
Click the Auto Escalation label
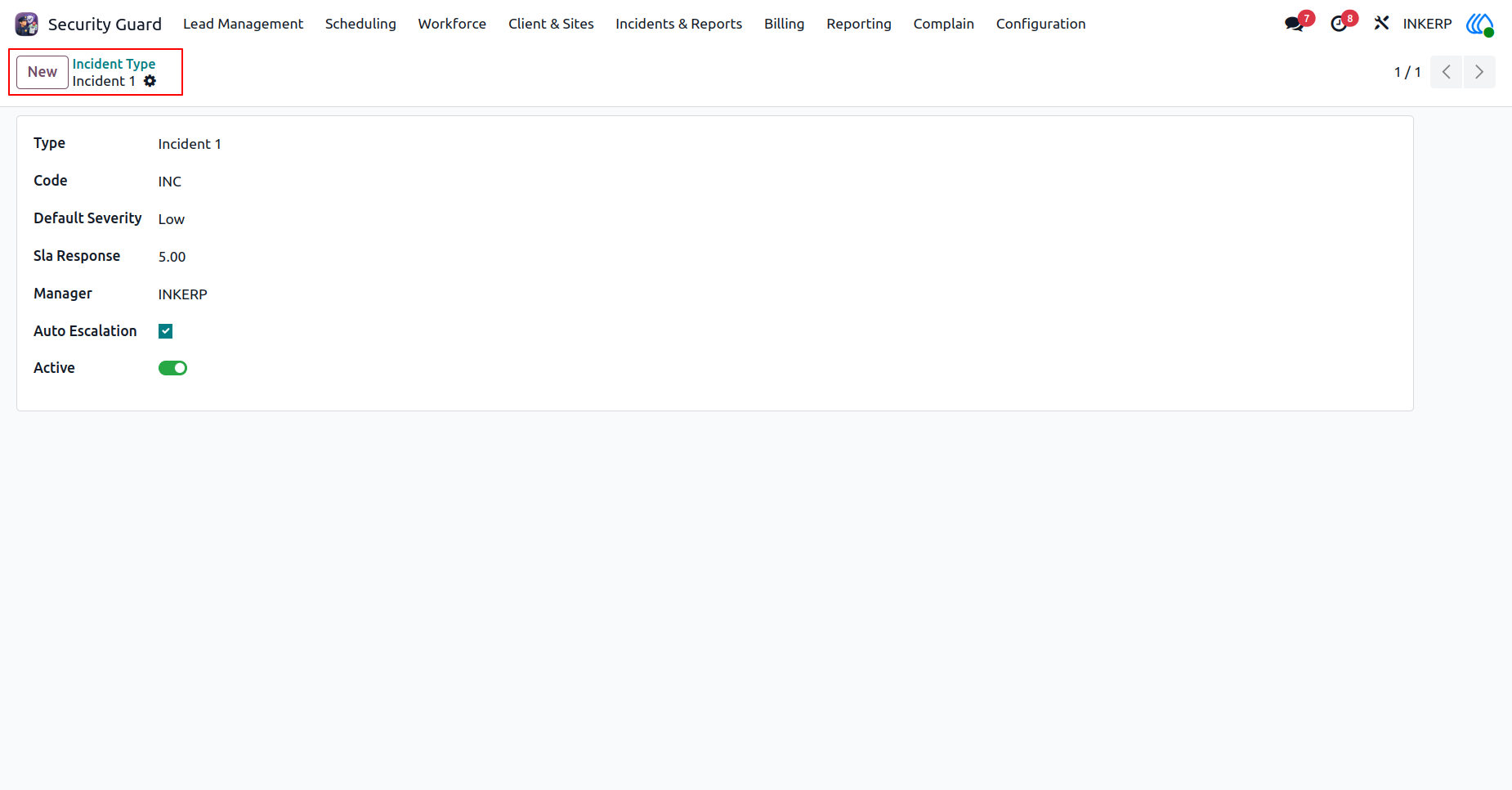click(85, 331)
